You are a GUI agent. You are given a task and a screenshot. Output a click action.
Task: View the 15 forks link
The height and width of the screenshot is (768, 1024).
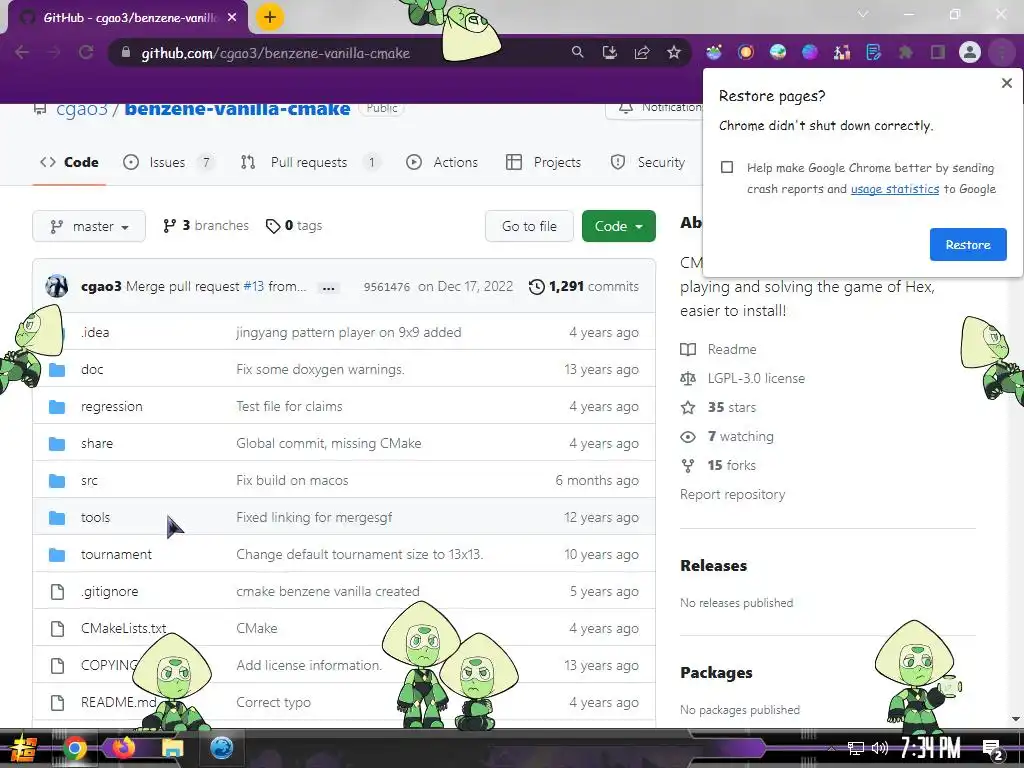point(718,466)
